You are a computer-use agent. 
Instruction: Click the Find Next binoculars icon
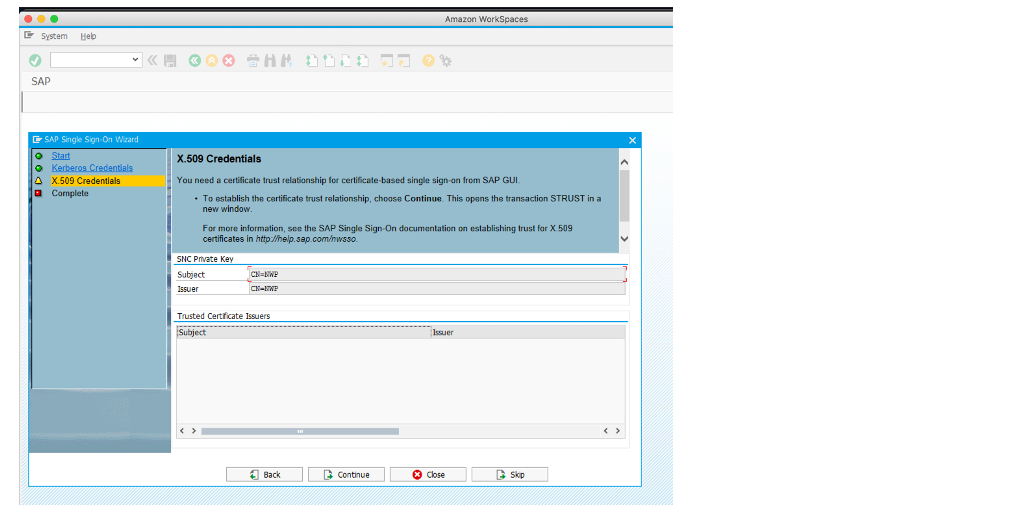286,61
